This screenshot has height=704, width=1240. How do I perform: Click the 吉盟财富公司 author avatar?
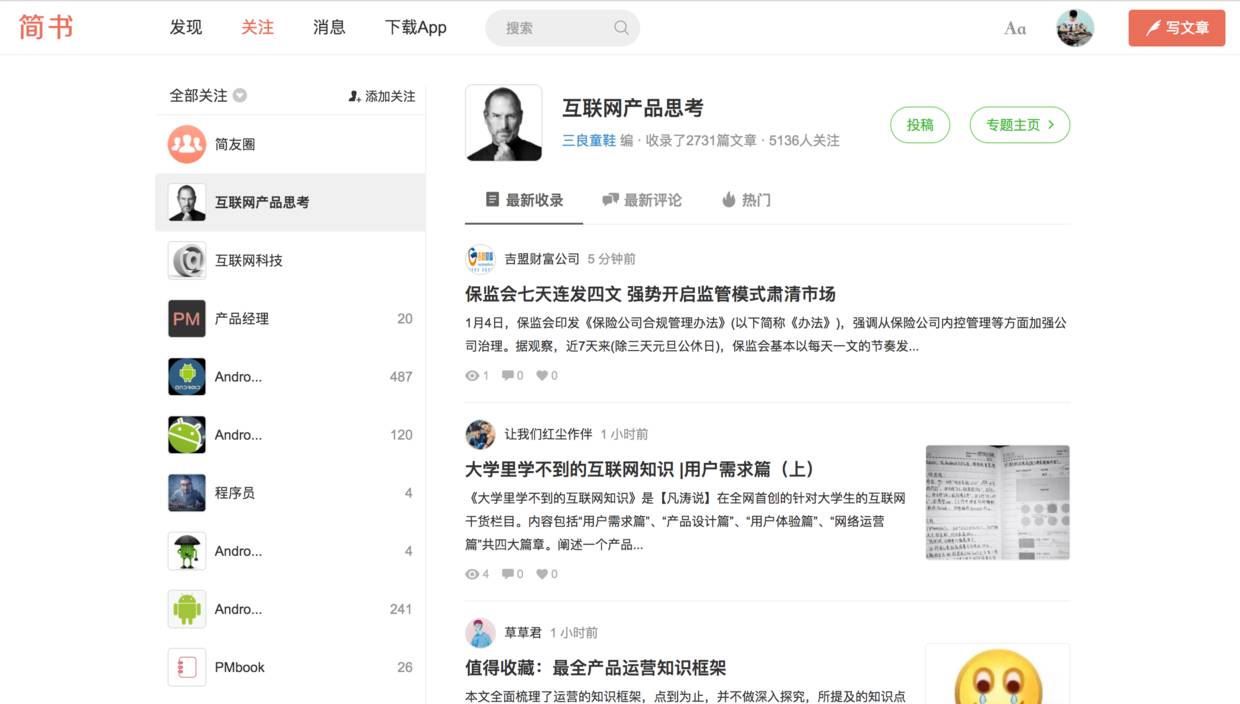click(480, 259)
